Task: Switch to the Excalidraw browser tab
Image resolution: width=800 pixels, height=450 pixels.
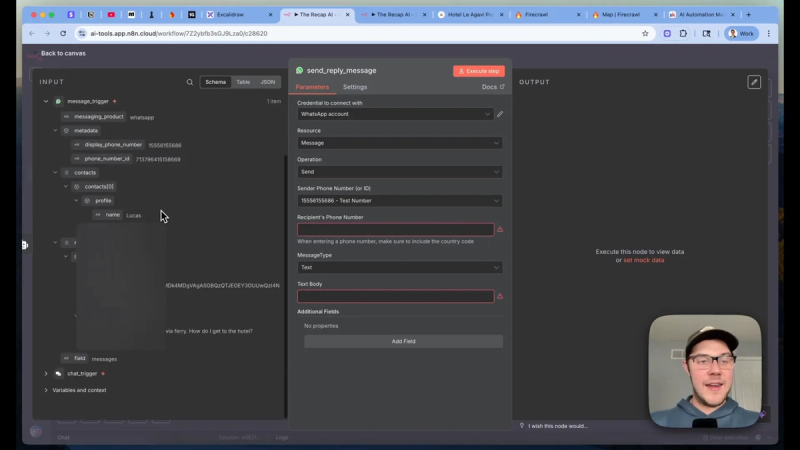Action: click(240, 15)
